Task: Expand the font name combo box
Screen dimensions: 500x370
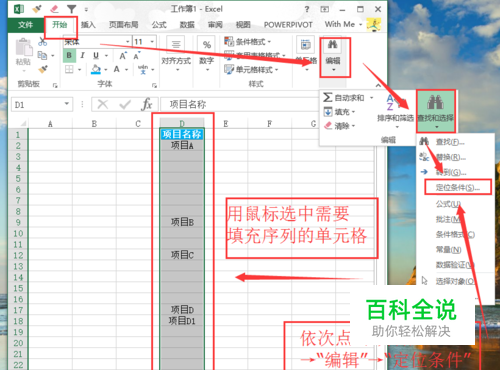Action: coord(128,42)
